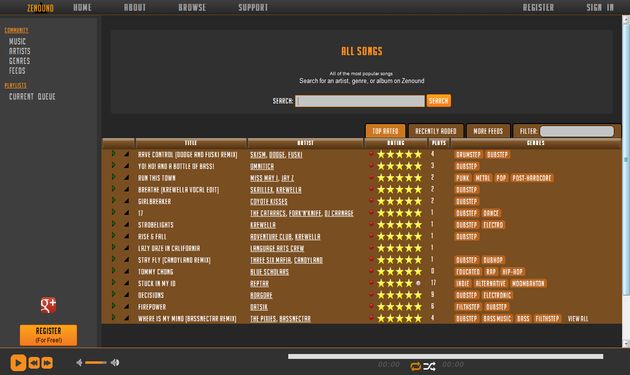Play the song Rave Control with its green arrow

(113, 154)
